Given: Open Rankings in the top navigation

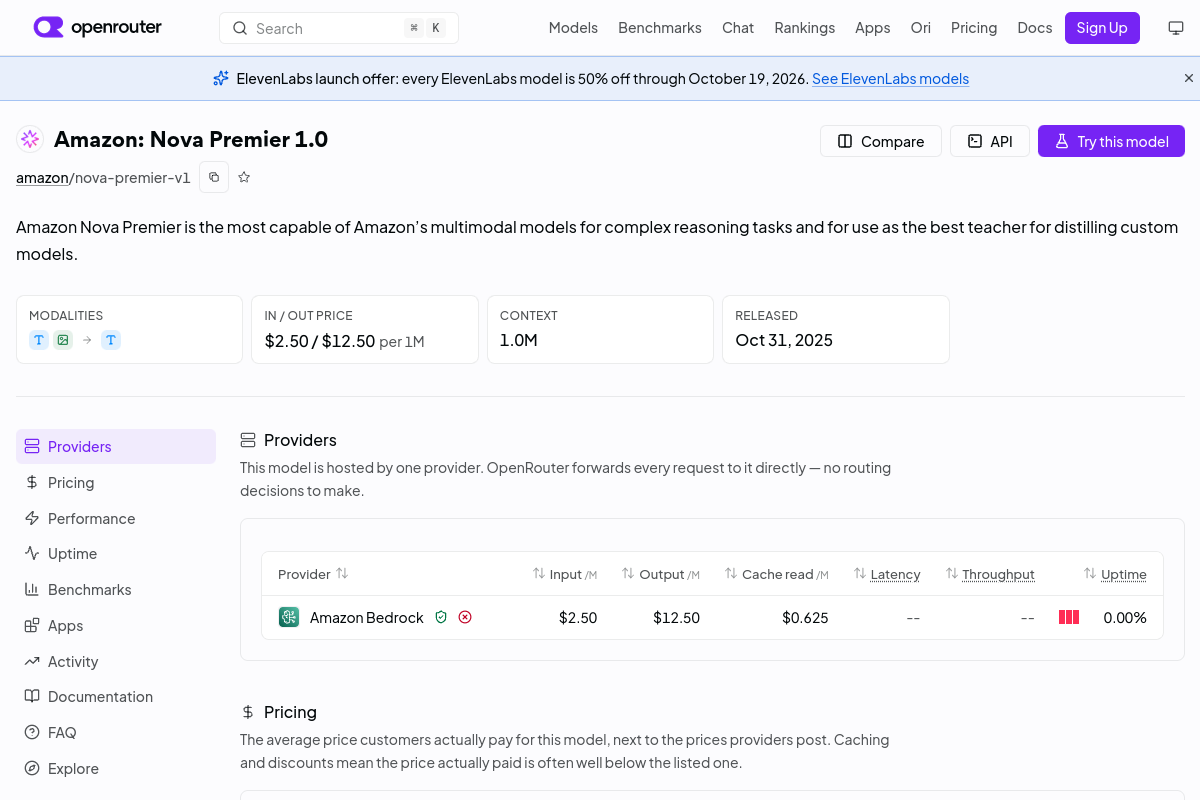Looking at the screenshot, I should pyautogui.click(x=804, y=28).
